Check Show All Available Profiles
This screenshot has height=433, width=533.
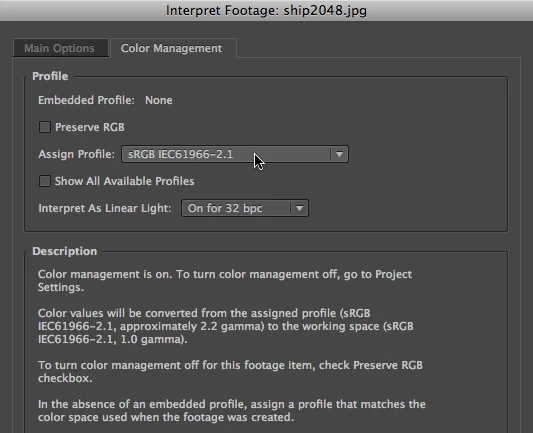(45, 181)
